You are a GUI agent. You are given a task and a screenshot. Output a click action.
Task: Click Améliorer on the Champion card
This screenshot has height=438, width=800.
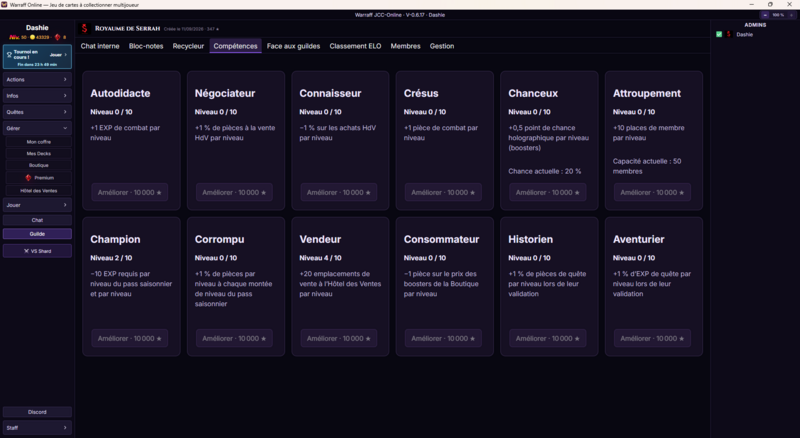[x=130, y=338]
